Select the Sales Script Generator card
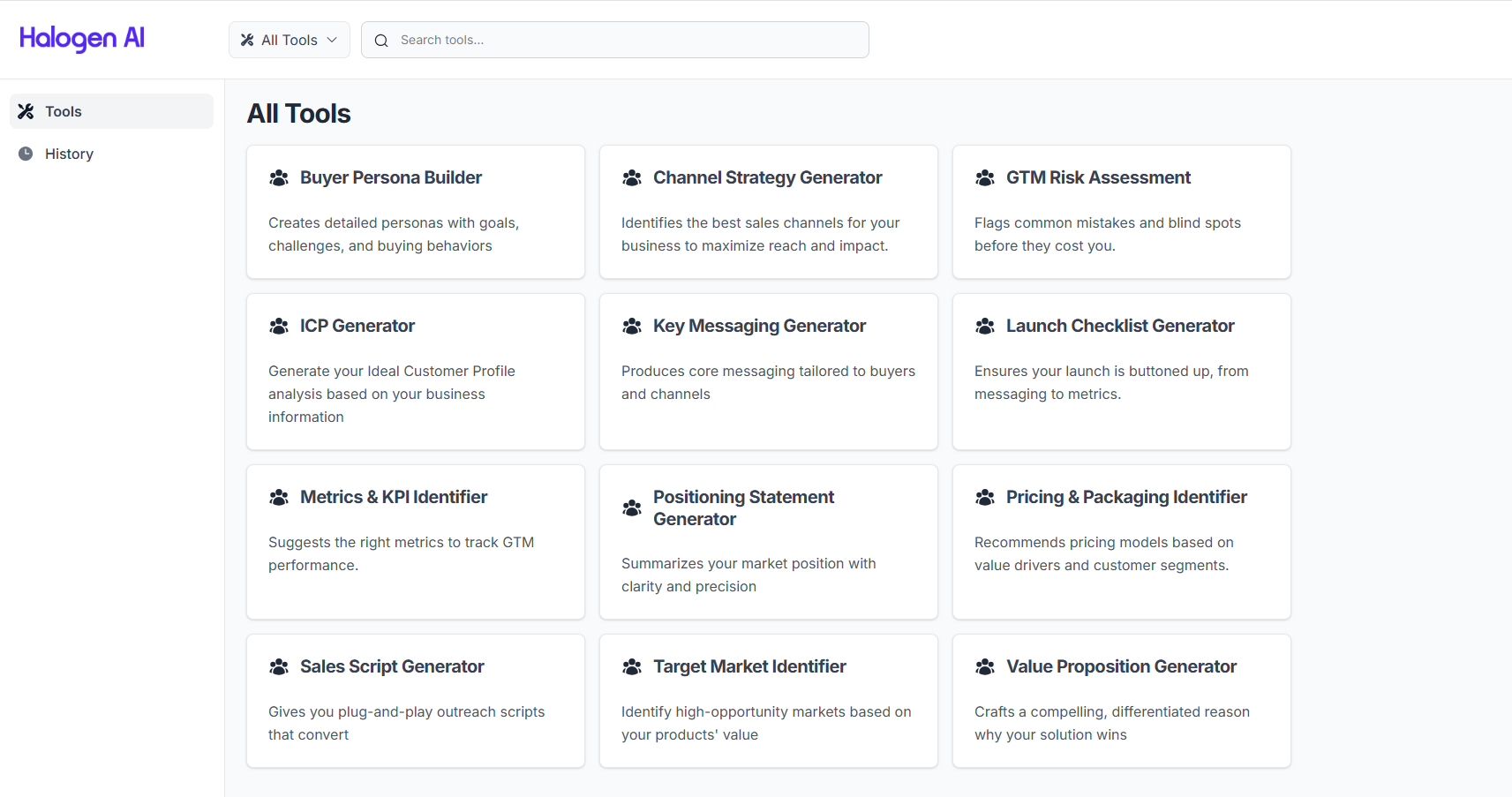The width and height of the screenshot is (1512, 797). pos(415,700)
